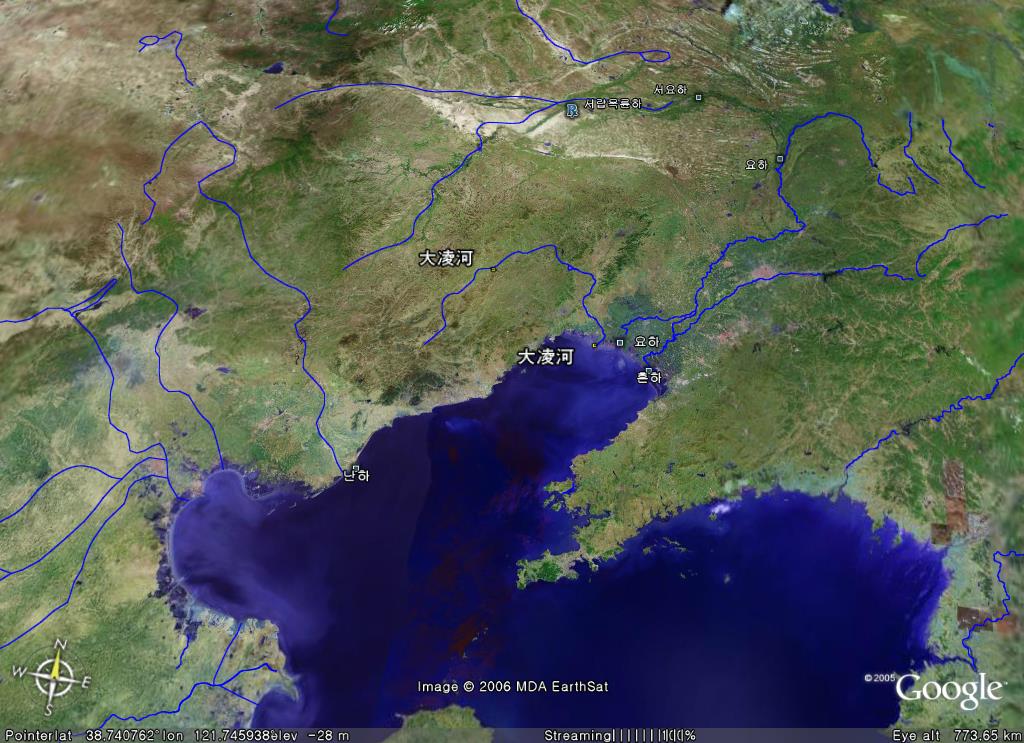
Task: Click the Image © 2006 MDA EarthSat credit
Action: pos(513,687)
